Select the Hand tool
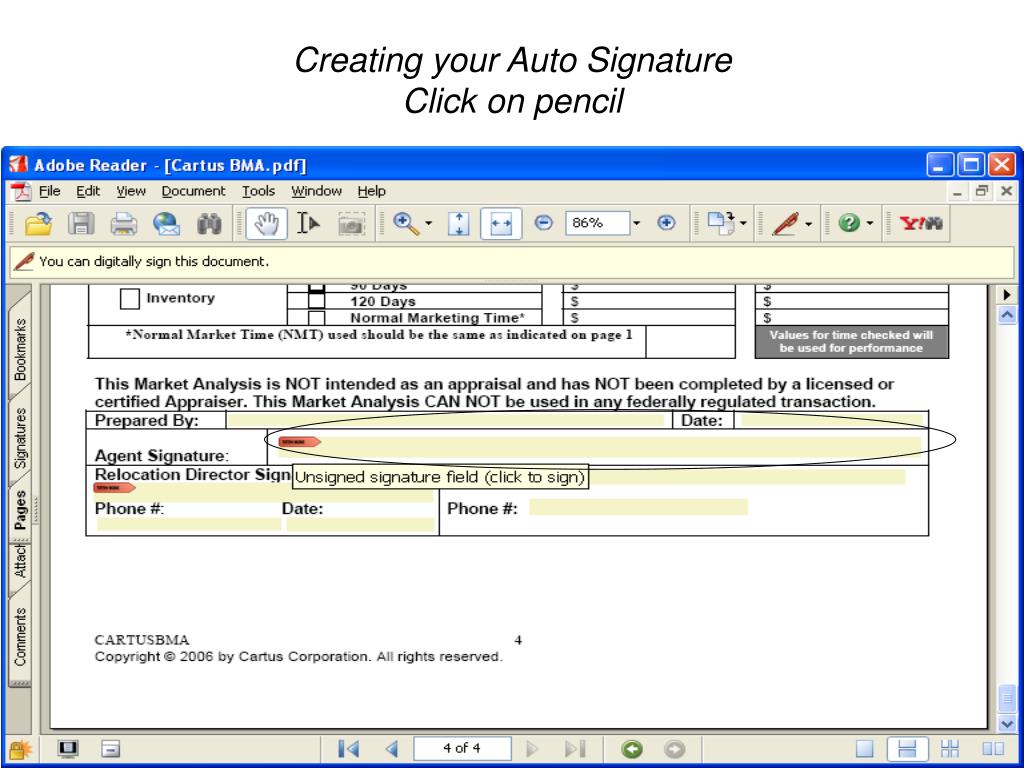 click(266, 223)
